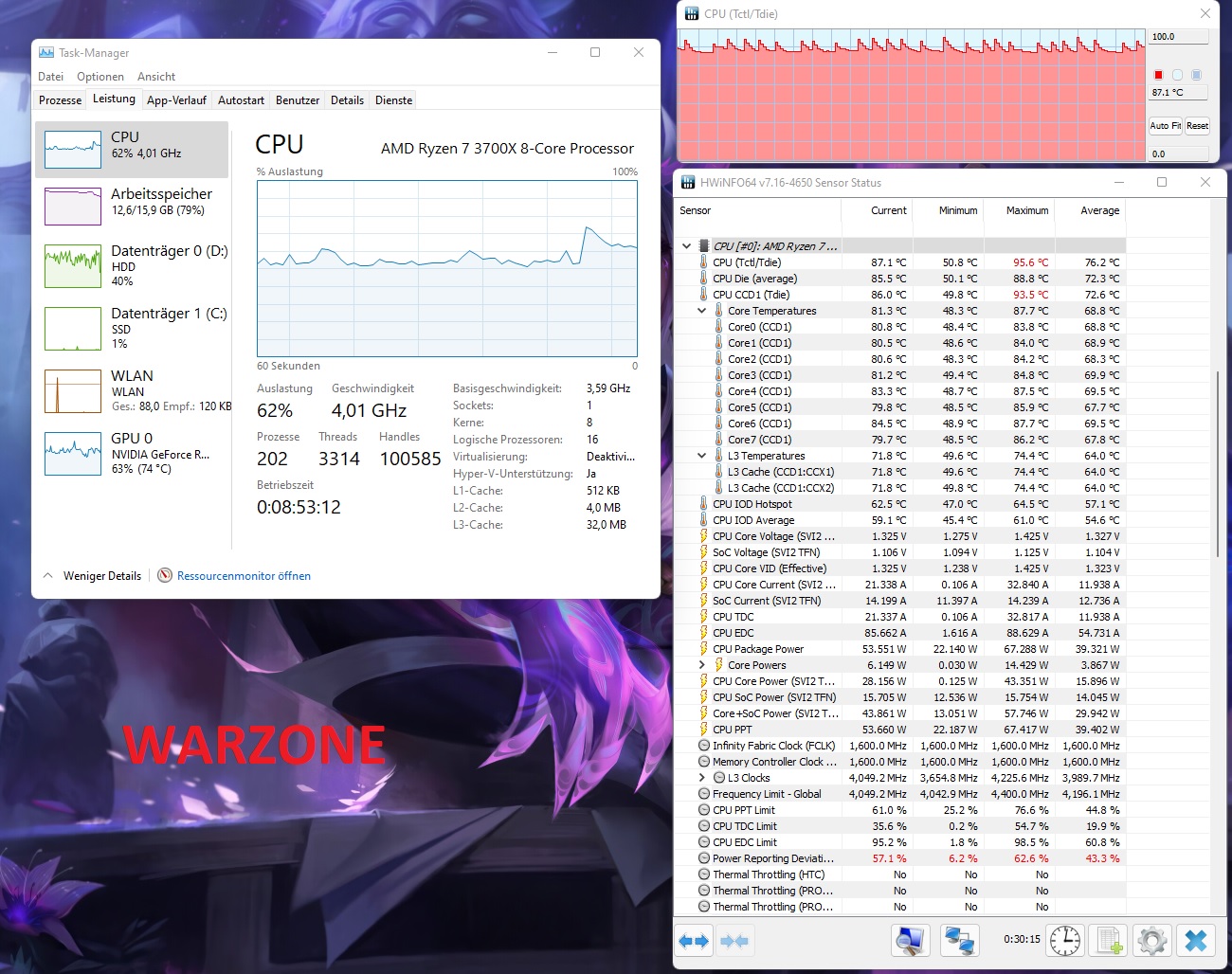Click the Current column header
Screen dimensions: 1232x974
tap(878, 211)
